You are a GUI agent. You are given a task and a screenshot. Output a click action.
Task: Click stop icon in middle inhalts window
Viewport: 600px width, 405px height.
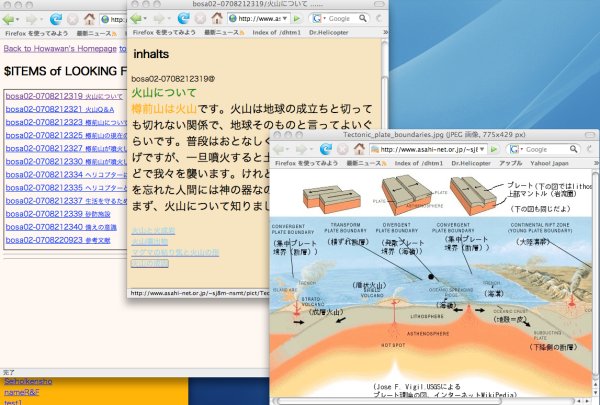click(200, 18)
